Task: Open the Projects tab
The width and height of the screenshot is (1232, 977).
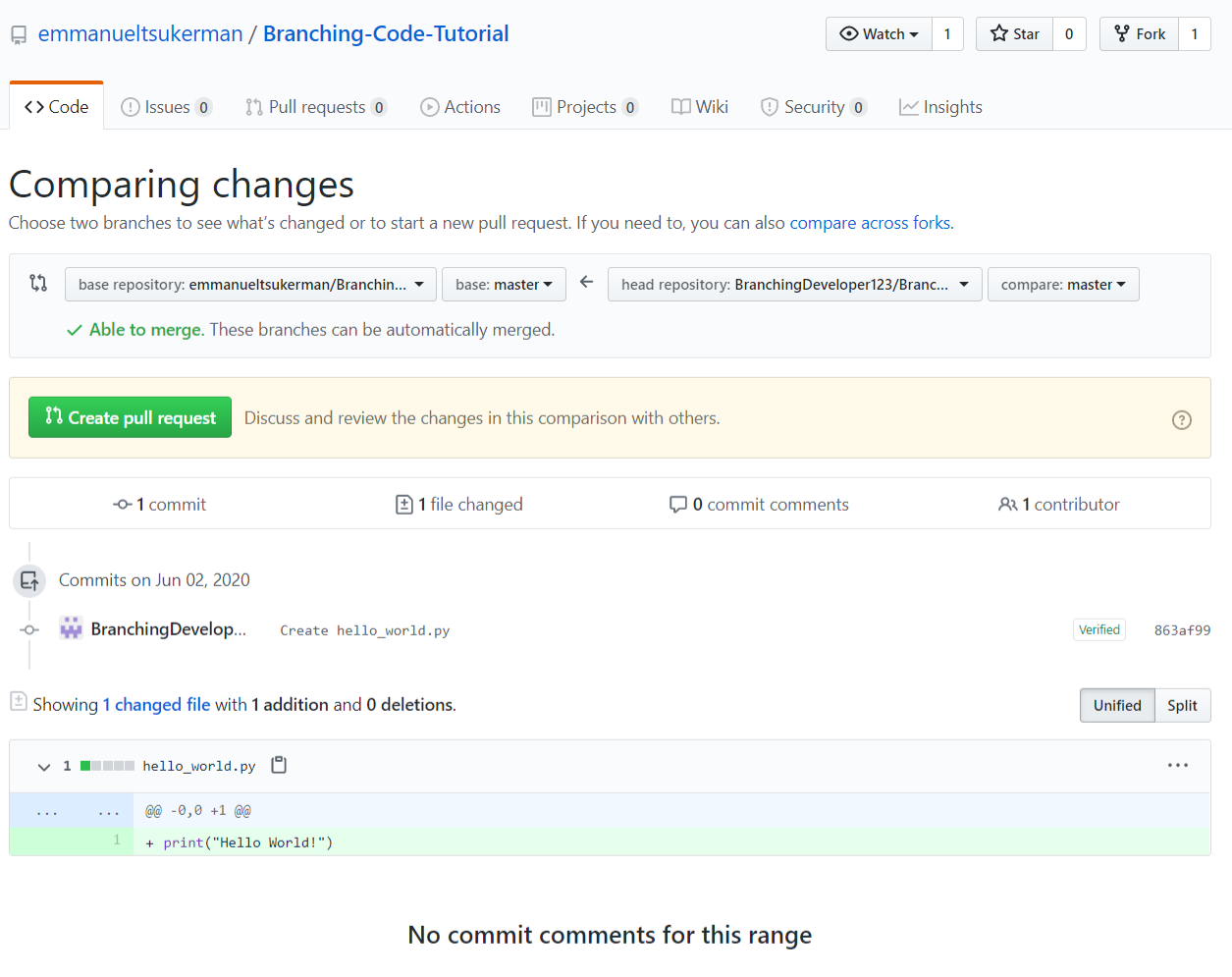Action: pos(585,107)
